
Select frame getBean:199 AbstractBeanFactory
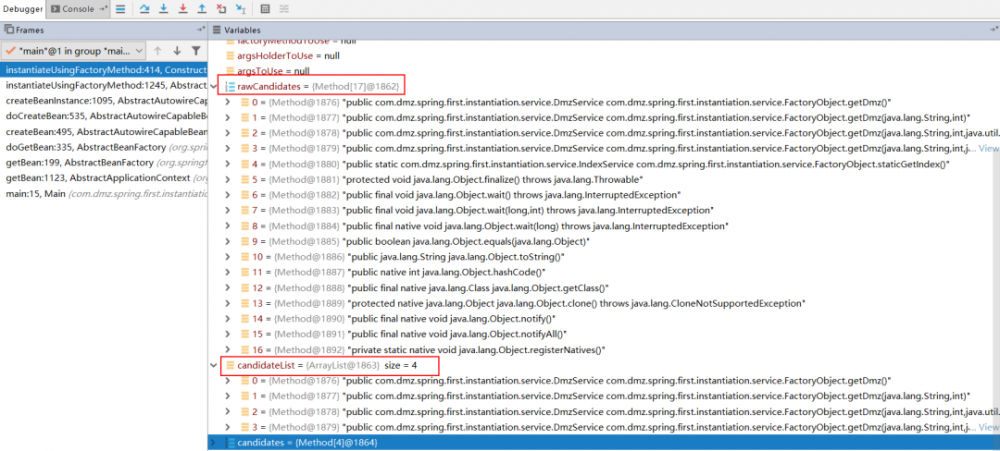click(x=104, y=163)
